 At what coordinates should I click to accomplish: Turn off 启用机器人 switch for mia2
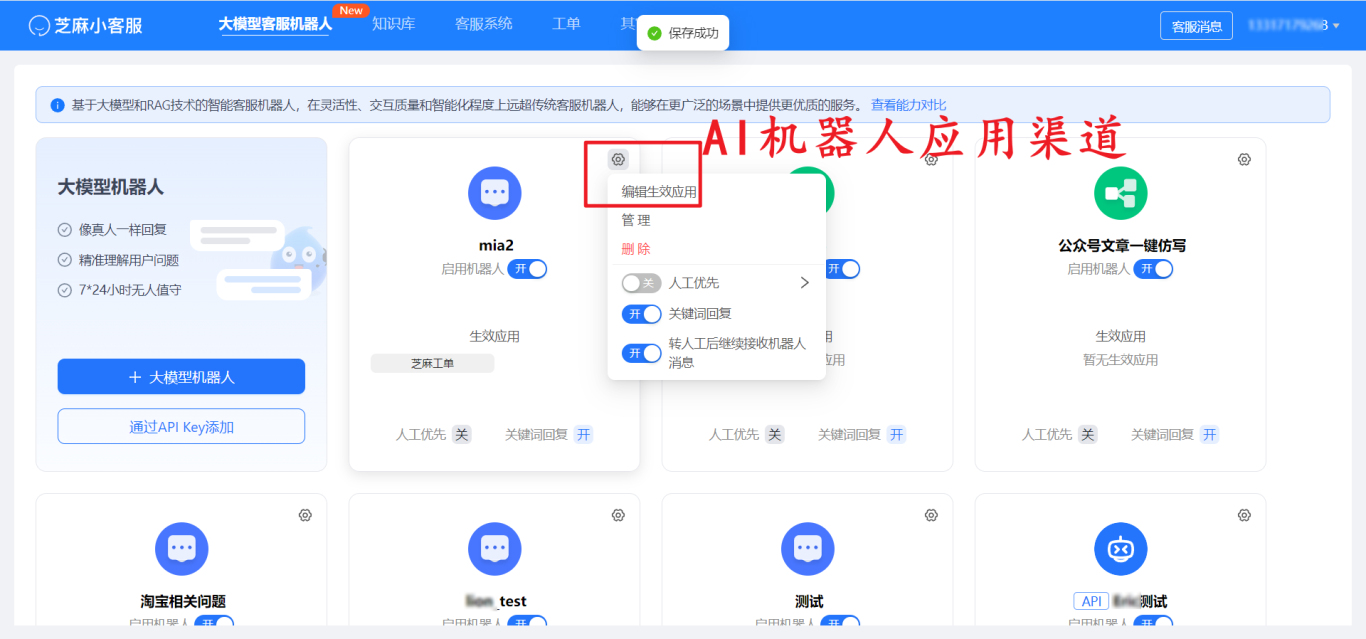click(x=528, y=268)
